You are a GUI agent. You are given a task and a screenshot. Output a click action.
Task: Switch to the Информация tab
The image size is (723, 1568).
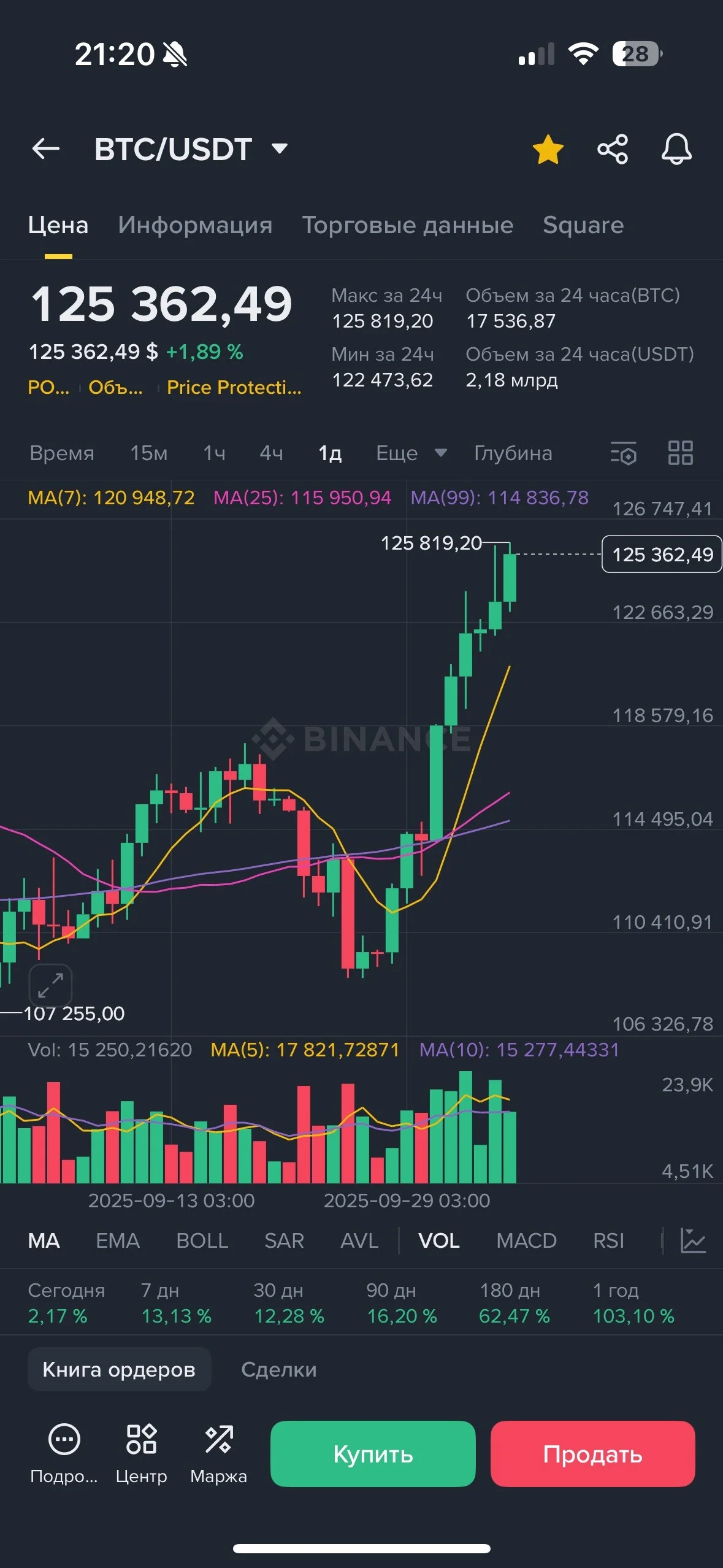tap(195, 225)
